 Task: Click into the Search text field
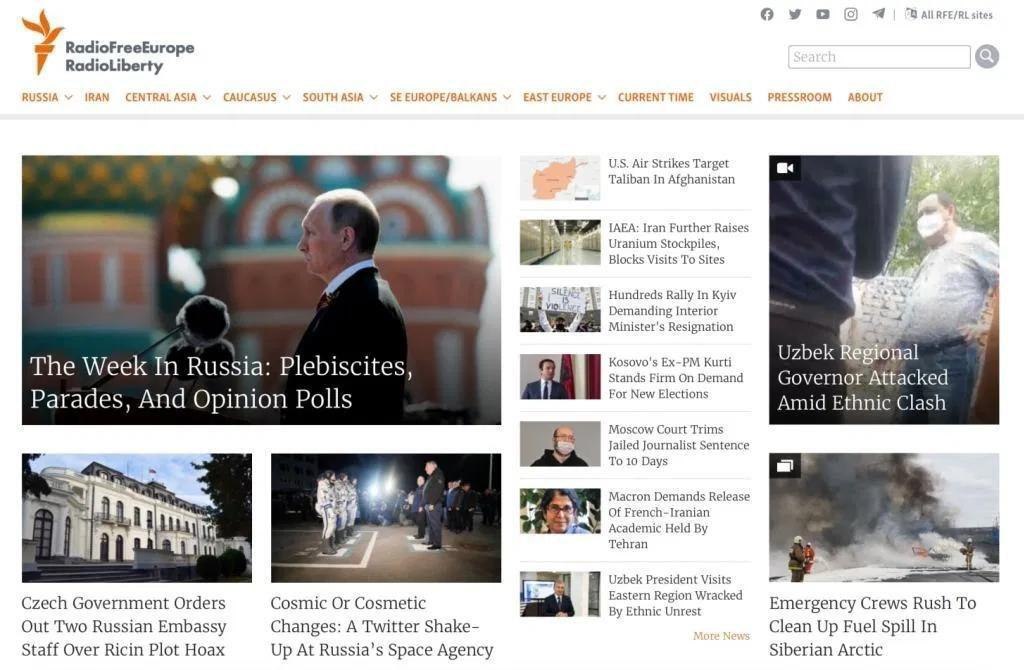click(x=879, y=57)
